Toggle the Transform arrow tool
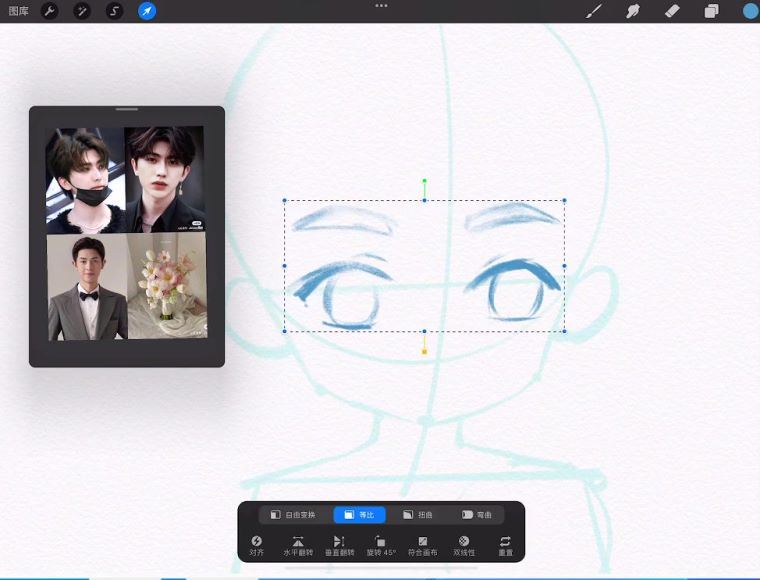This screenshot has width=760, height=580. (x=147, y=11)
